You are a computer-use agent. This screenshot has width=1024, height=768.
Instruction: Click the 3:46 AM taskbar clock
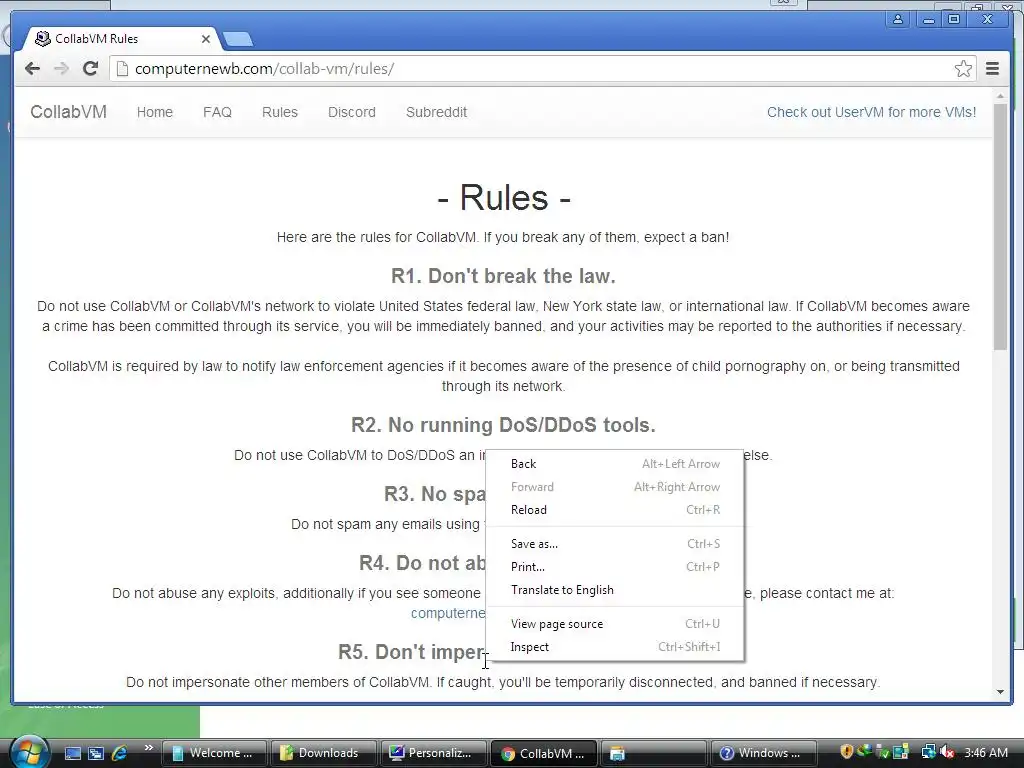click(985, 753)
